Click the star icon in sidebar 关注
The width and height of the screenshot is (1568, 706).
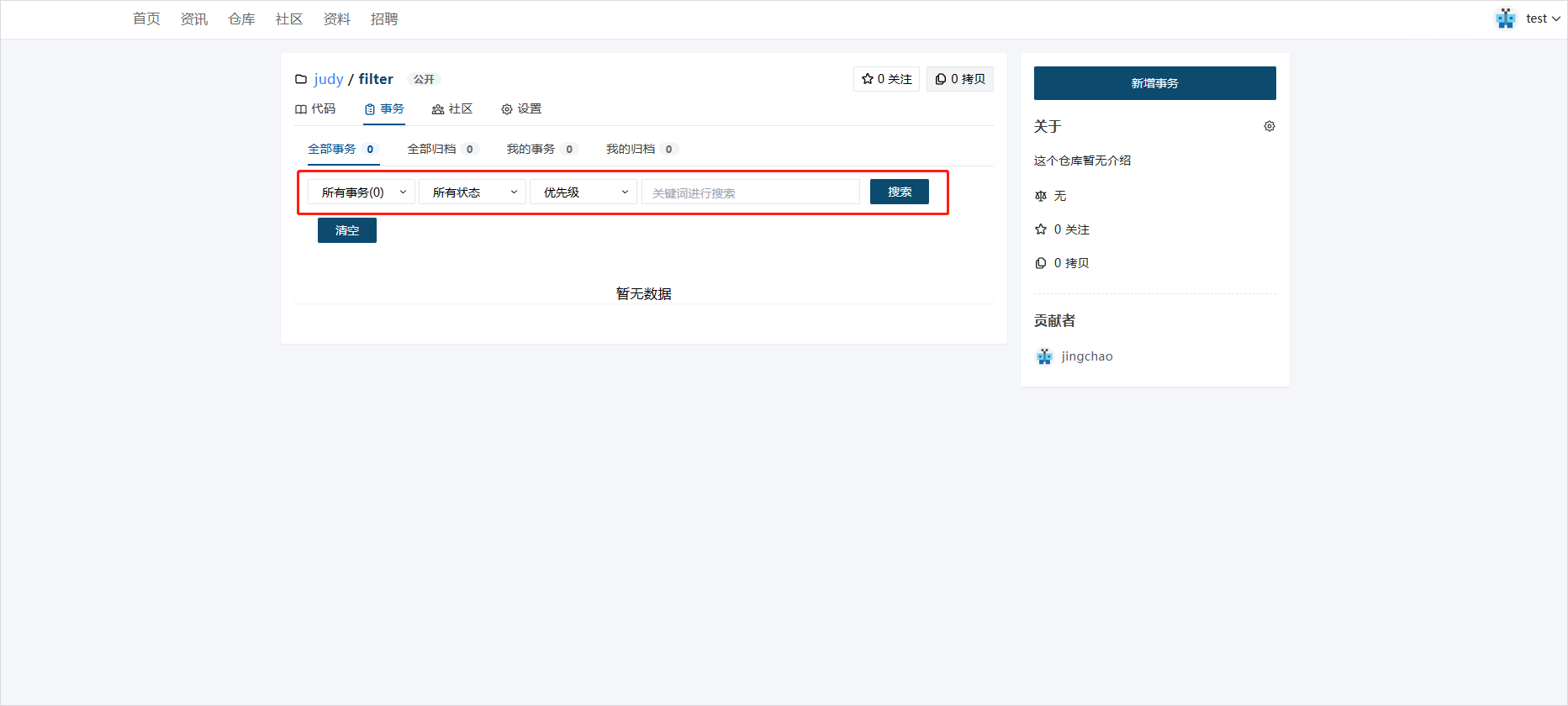(1041, 229)
